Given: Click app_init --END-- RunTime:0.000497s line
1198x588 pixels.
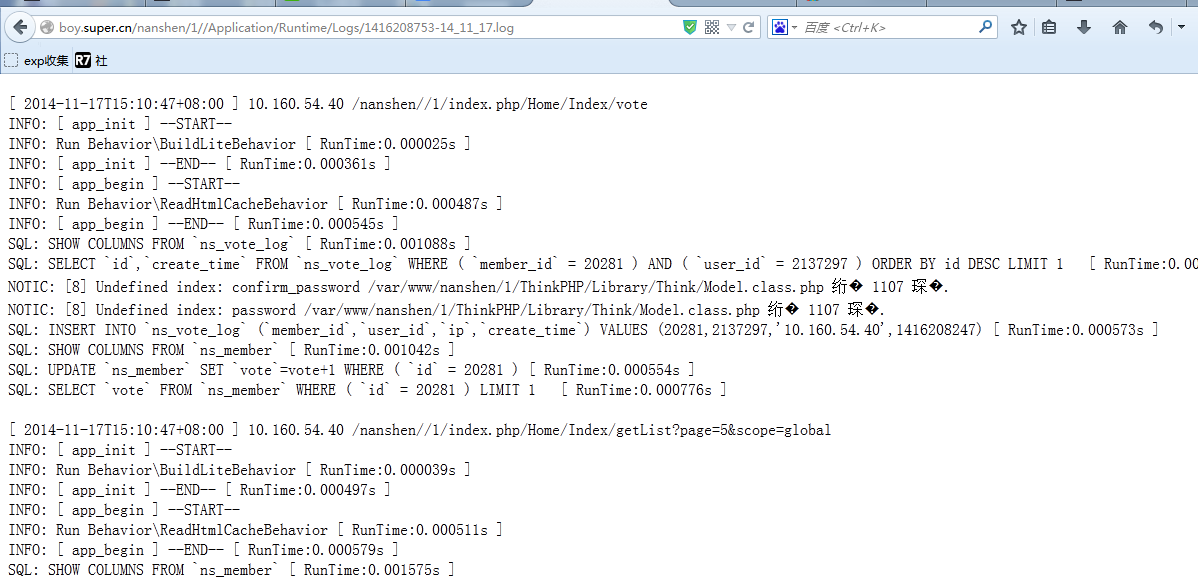Looking at the screenshot, I should pyautogui.click(x=199, y=489).
